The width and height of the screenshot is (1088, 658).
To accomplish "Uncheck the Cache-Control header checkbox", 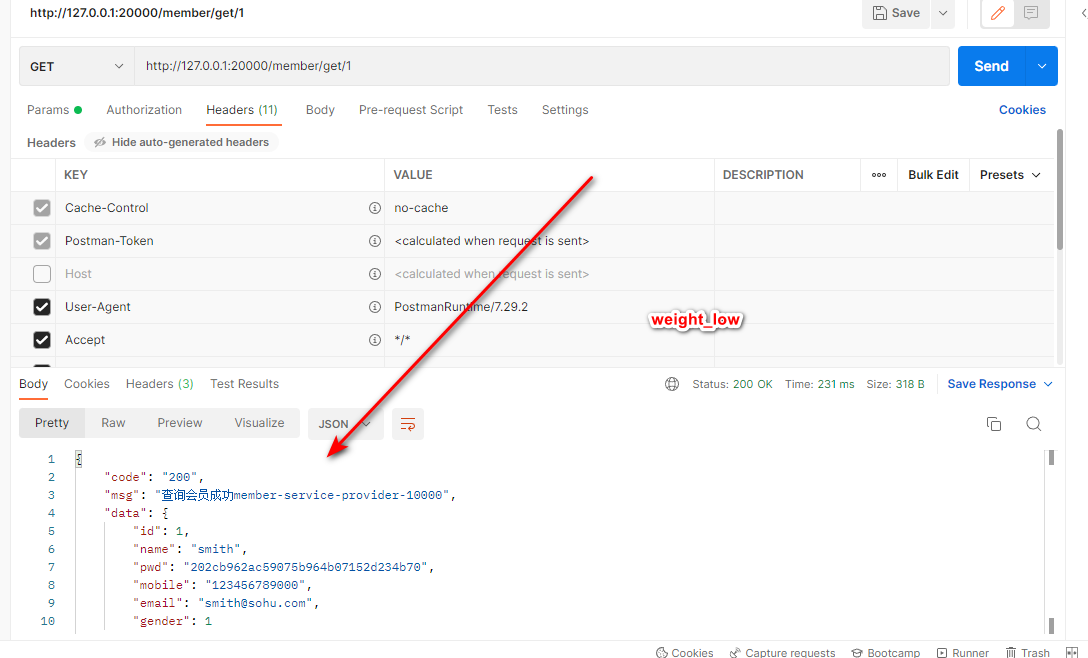I will [42, 208].
